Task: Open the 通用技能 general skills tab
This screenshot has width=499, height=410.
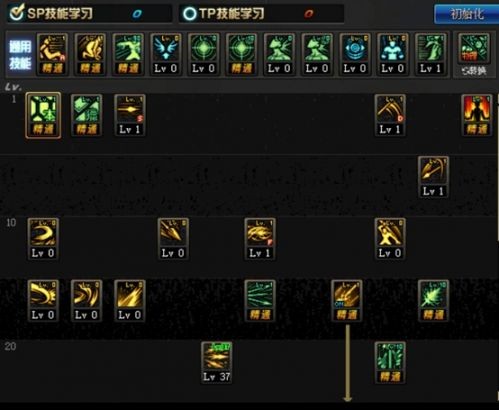Action: (20, 55)
